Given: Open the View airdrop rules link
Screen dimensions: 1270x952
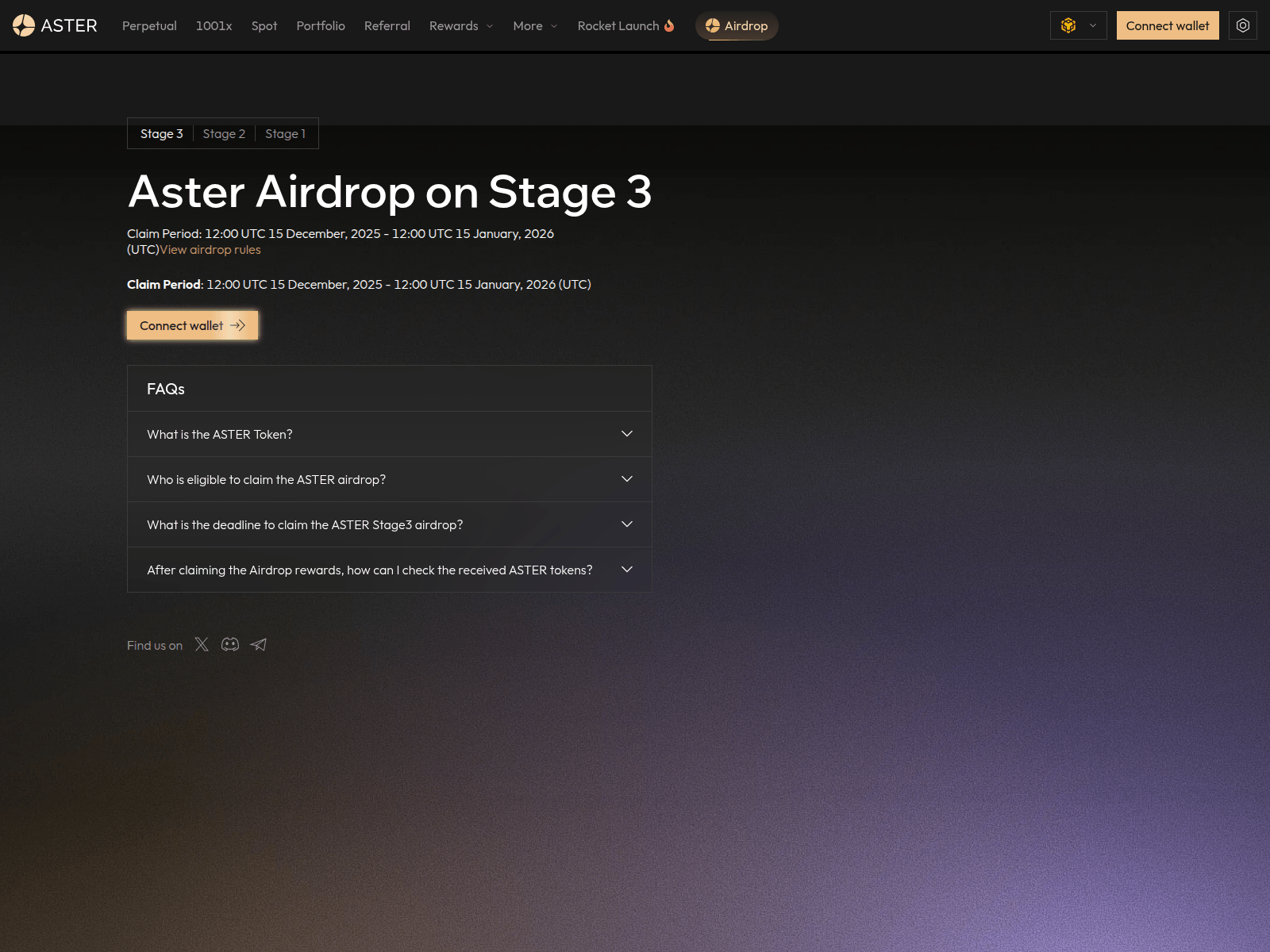Looking at the screenshot, I should (210, 249).
